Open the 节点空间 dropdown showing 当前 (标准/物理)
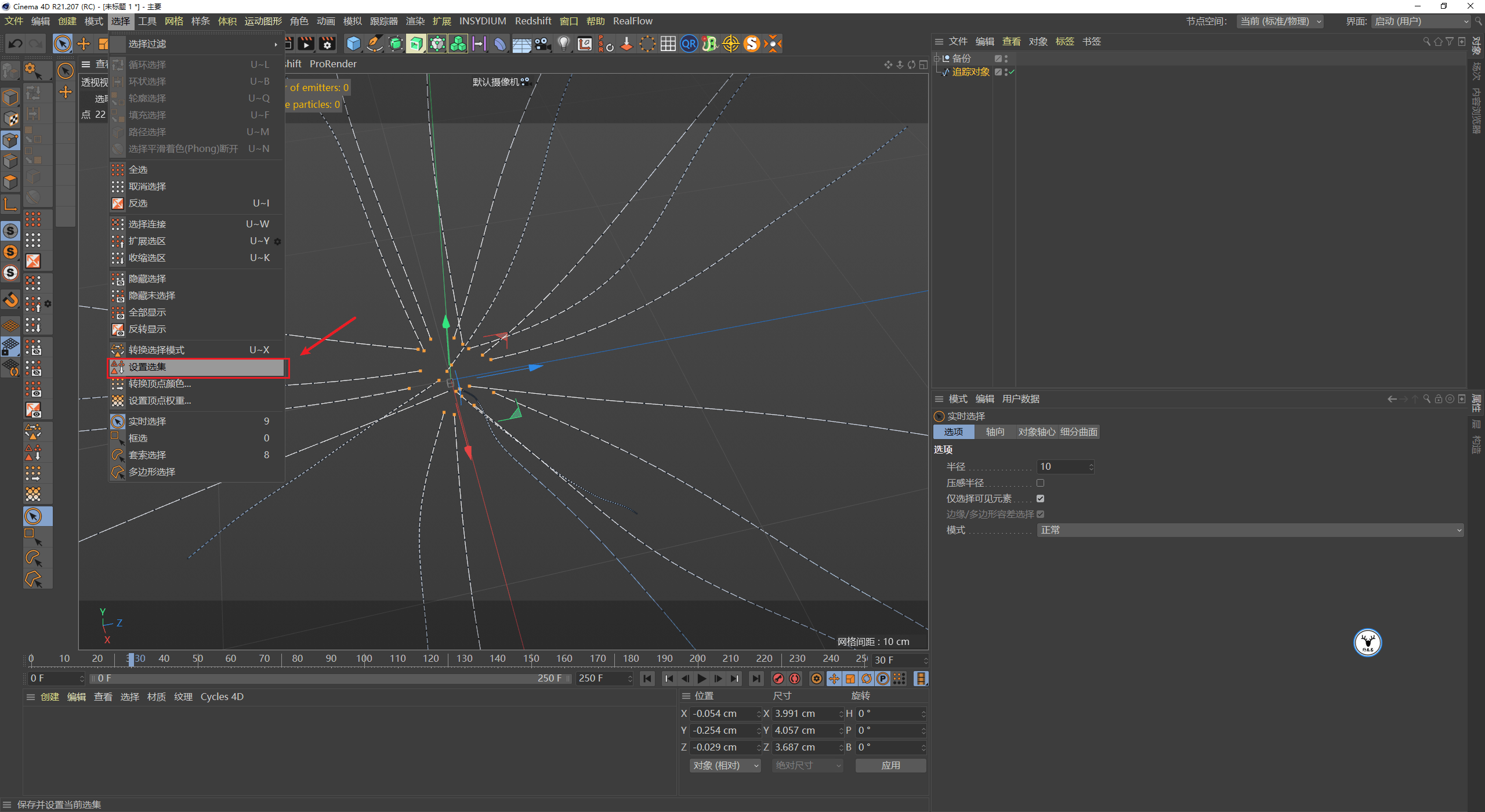Image resolution: width=1485 pixels, height=812 pixels. 1280,21
